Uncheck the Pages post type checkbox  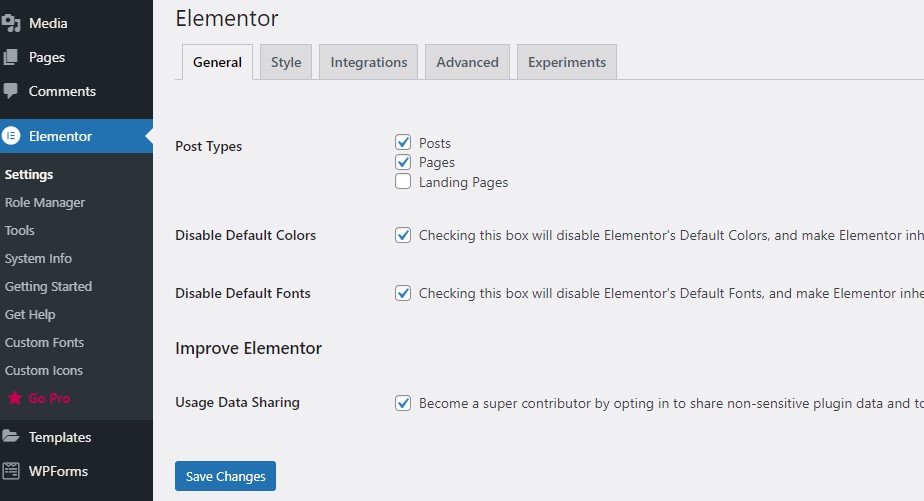[x=403, y=162]
